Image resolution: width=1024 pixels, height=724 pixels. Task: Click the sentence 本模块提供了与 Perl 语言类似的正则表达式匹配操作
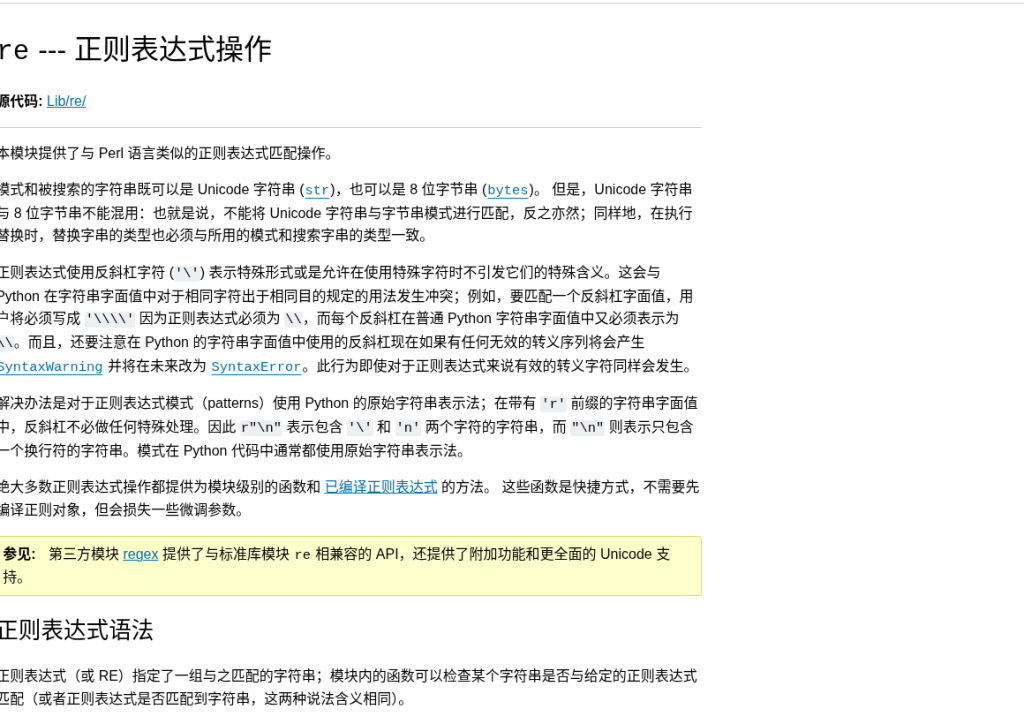(x=165, y=153)
